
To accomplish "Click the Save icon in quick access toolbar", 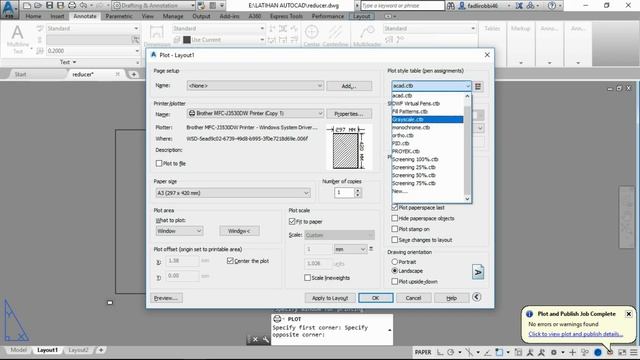I will tap(49, 6).
